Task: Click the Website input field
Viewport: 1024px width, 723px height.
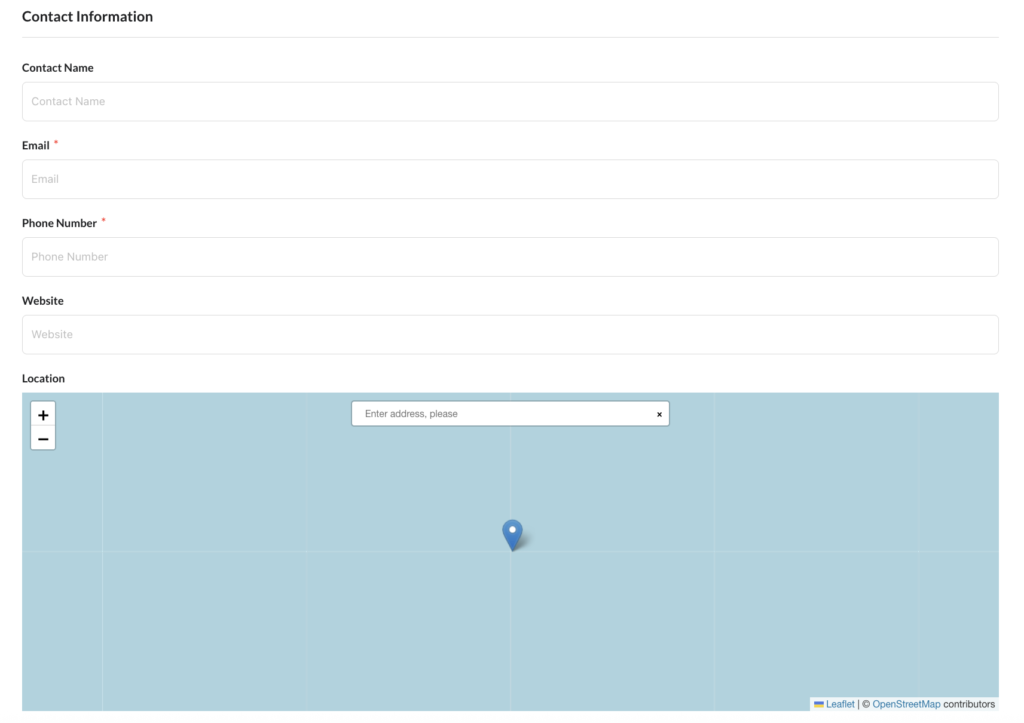Action: click(x=510, y=335)
